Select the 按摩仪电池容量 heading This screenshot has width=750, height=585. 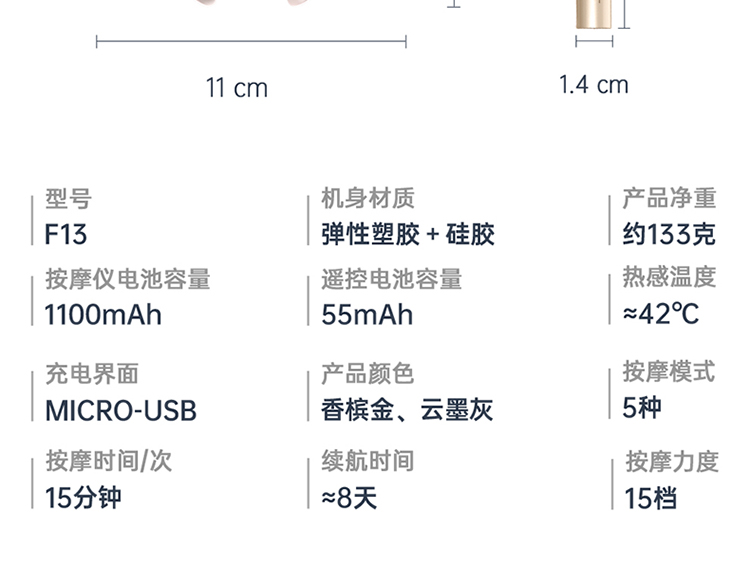(x=128, y=279)
